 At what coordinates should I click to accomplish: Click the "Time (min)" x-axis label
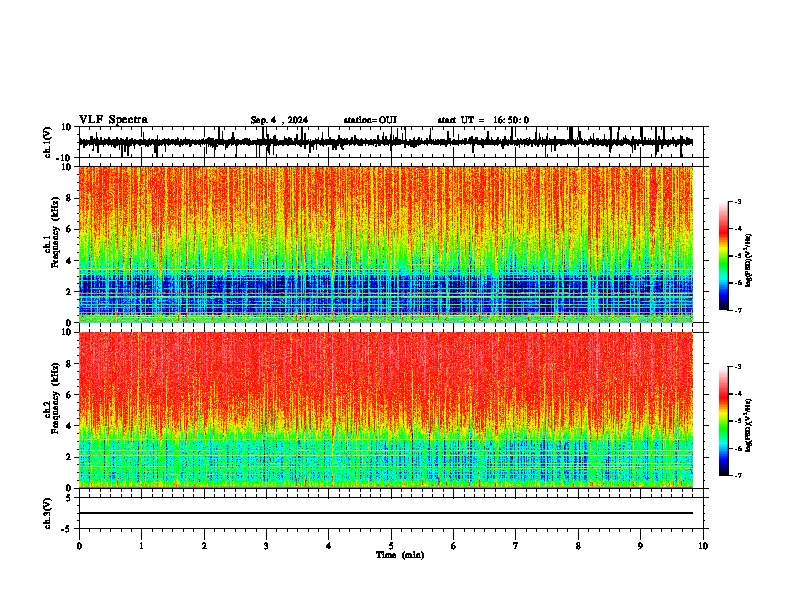coord(400,555)
